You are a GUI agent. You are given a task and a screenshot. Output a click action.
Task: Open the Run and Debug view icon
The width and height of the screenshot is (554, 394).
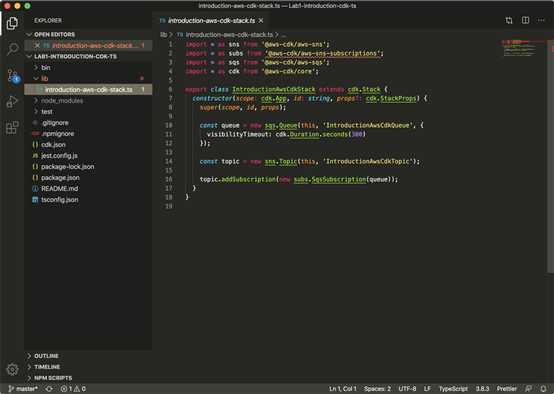[12, 102]
